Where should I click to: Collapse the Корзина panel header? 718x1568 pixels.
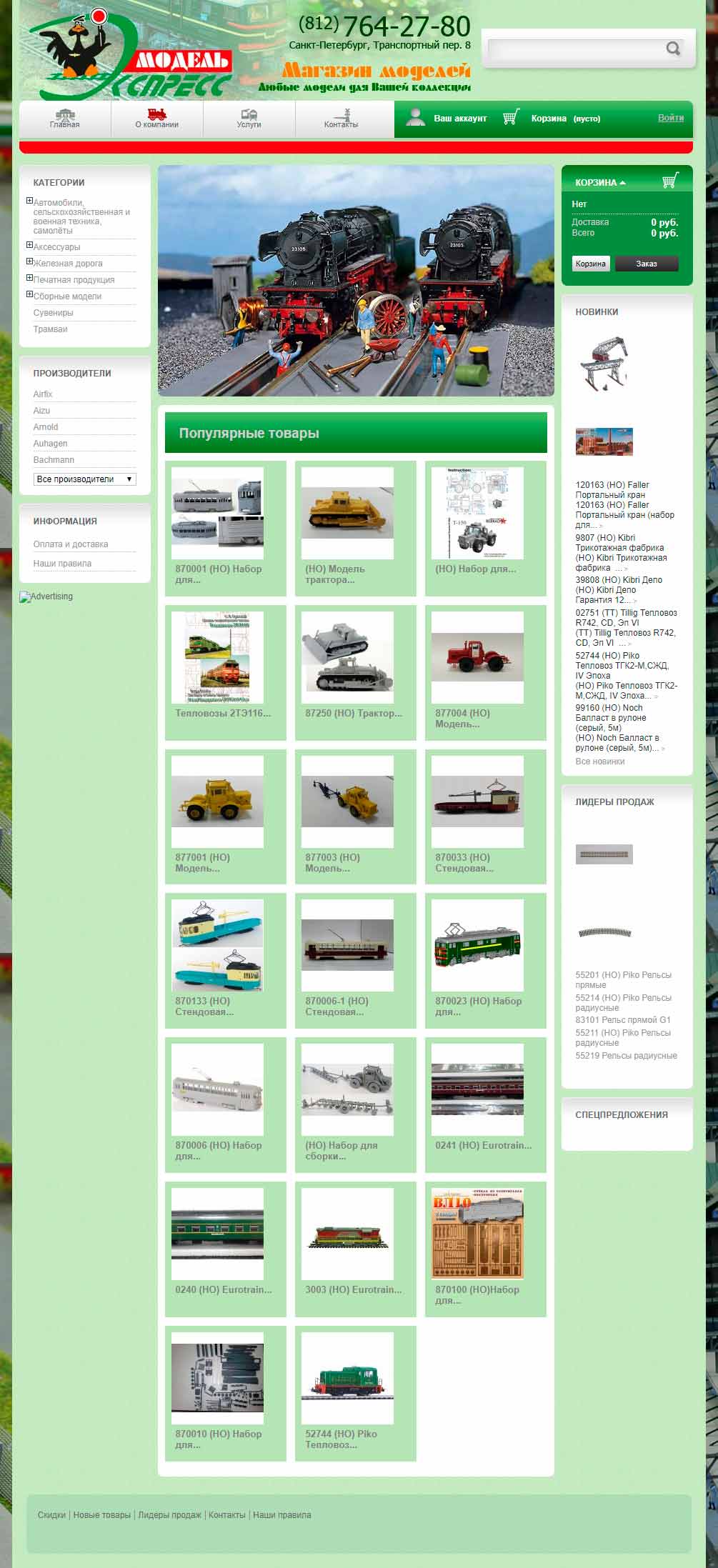pos(600,183)
